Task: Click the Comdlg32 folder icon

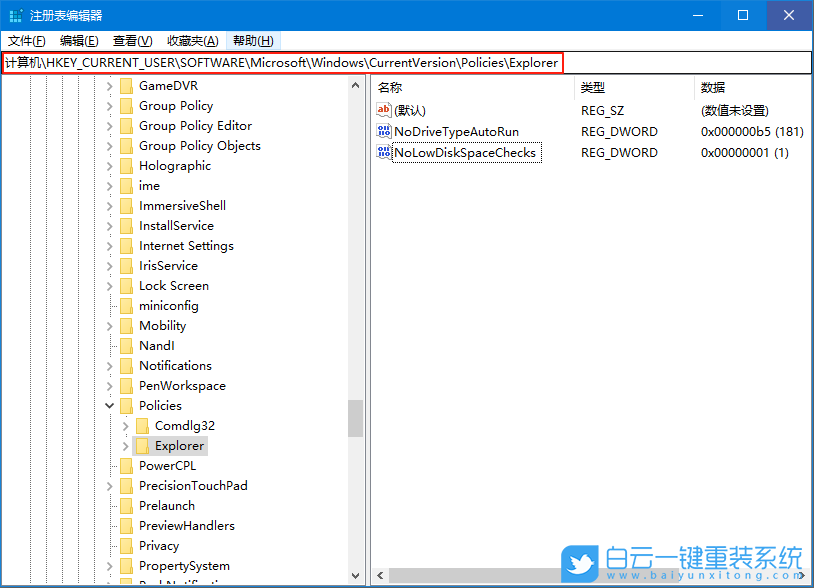Action: point(141,425)
